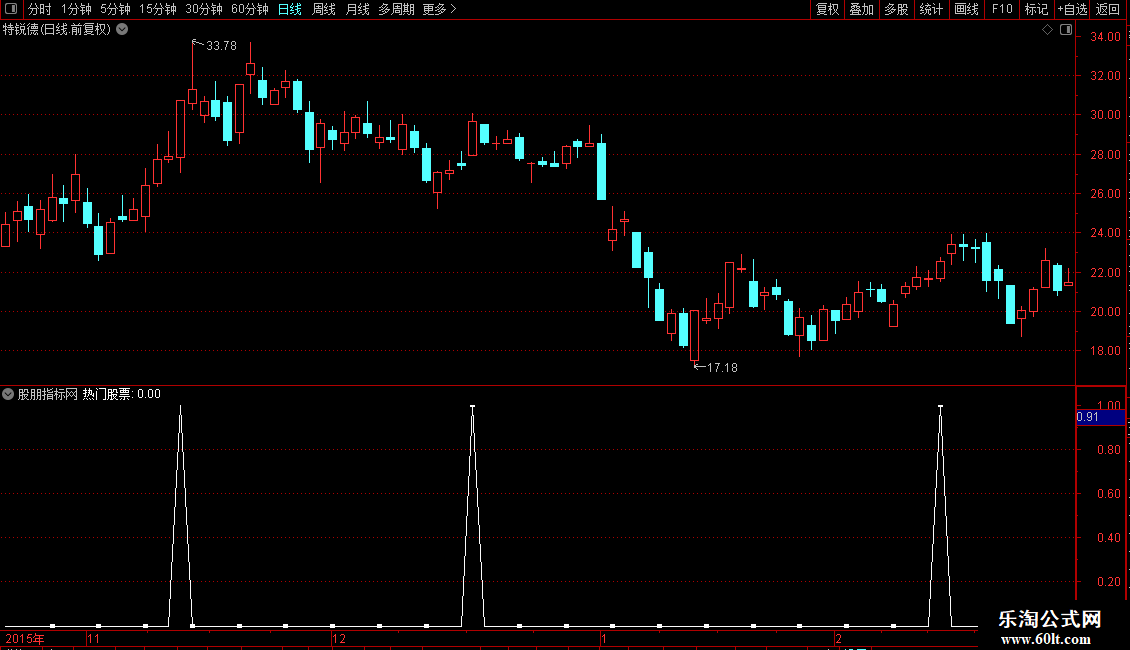Image resolution: width=1130 pixels, height=650 pixels.
Task: Expand the 股朋指标网 indicator dropdown arrow
Action: (8, 394)
